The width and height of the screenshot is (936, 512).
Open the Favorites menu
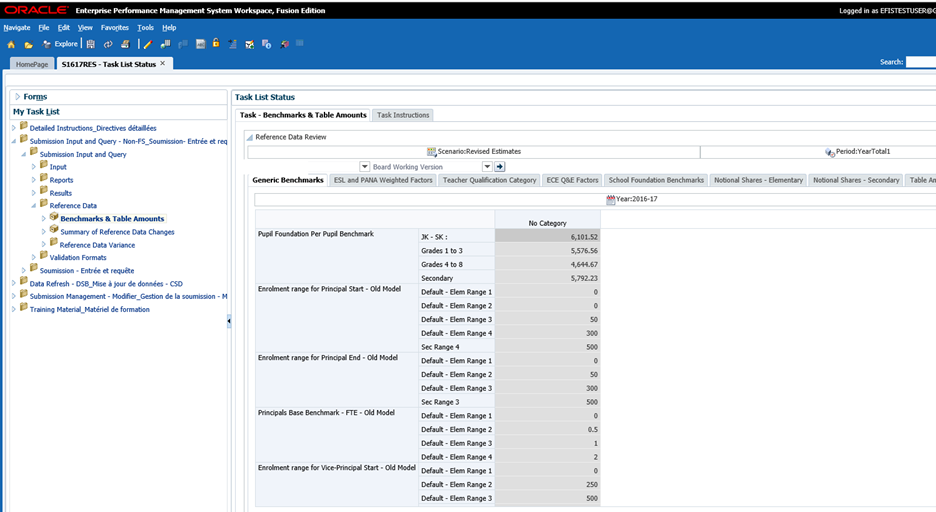(114, 28)
